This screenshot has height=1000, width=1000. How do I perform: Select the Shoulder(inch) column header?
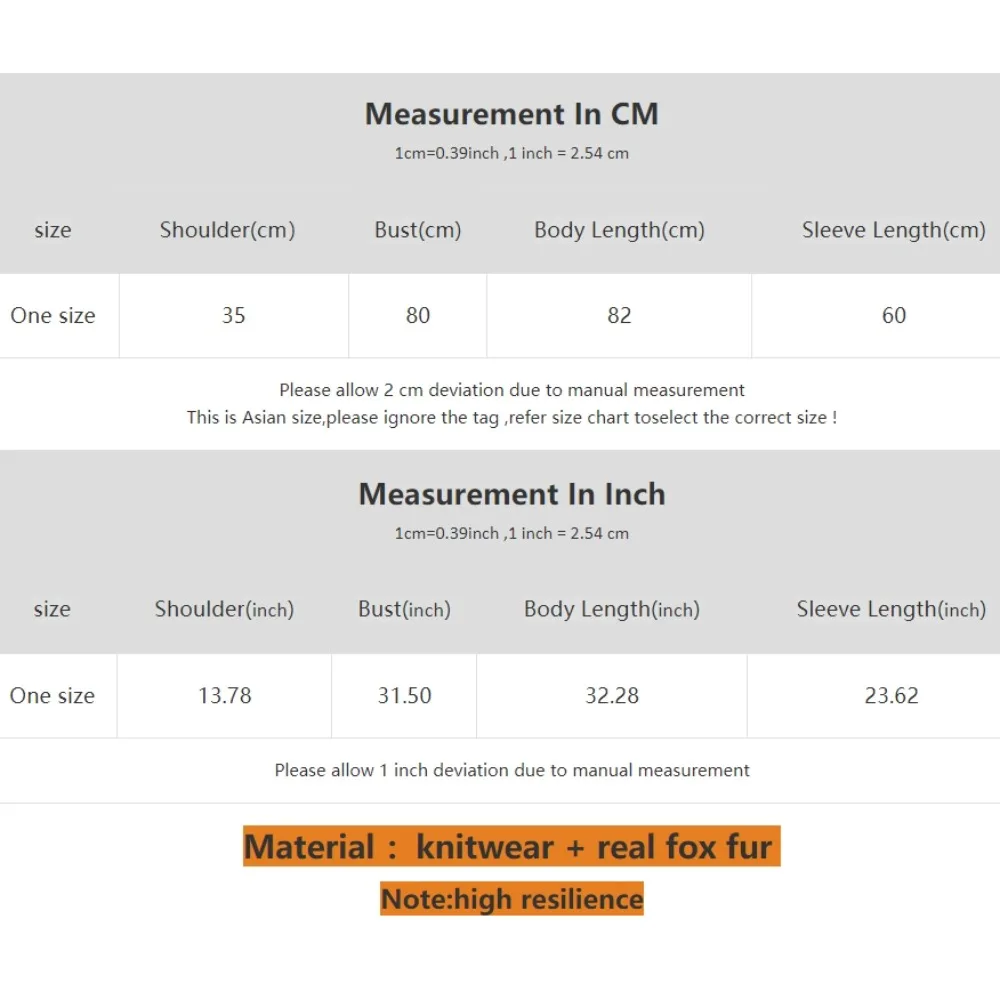(x=224, y=609)
